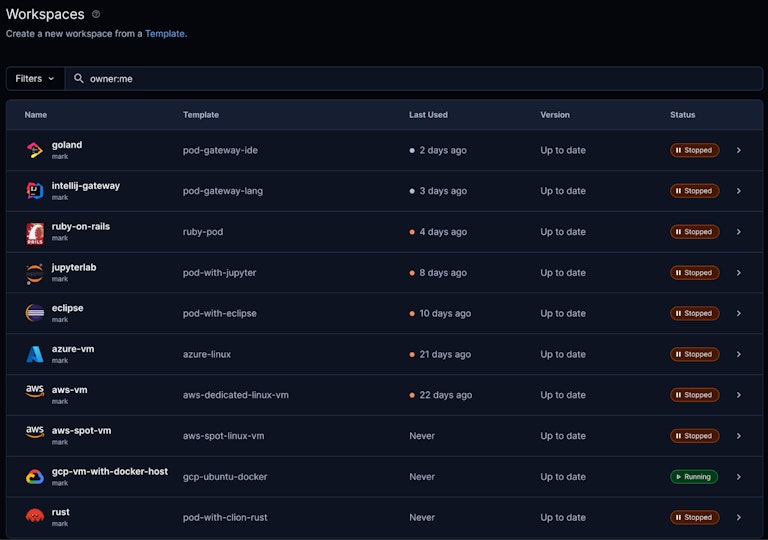Click the Jupyter logo icon
768x540 pixels.
coord(35,273)
